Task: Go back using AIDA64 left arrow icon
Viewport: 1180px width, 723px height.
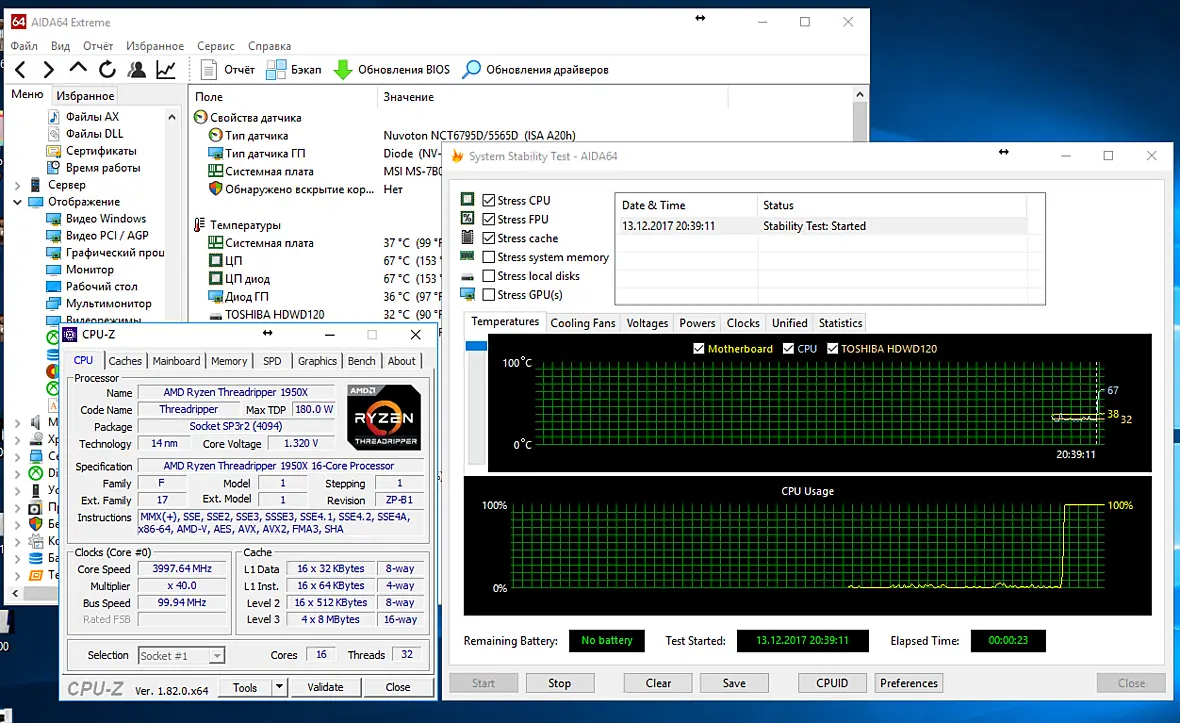Action: pos(20,70)
